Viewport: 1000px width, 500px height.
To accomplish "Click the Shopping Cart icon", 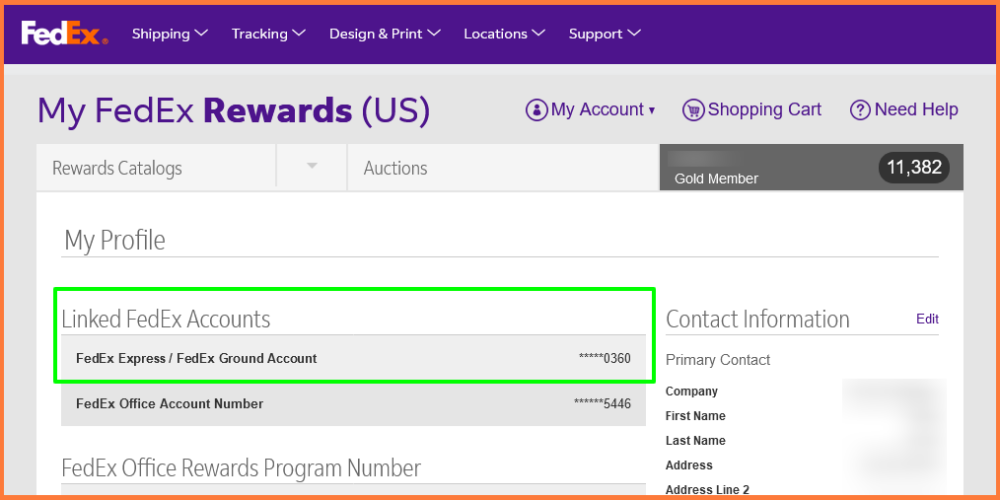I will point(693,110).
